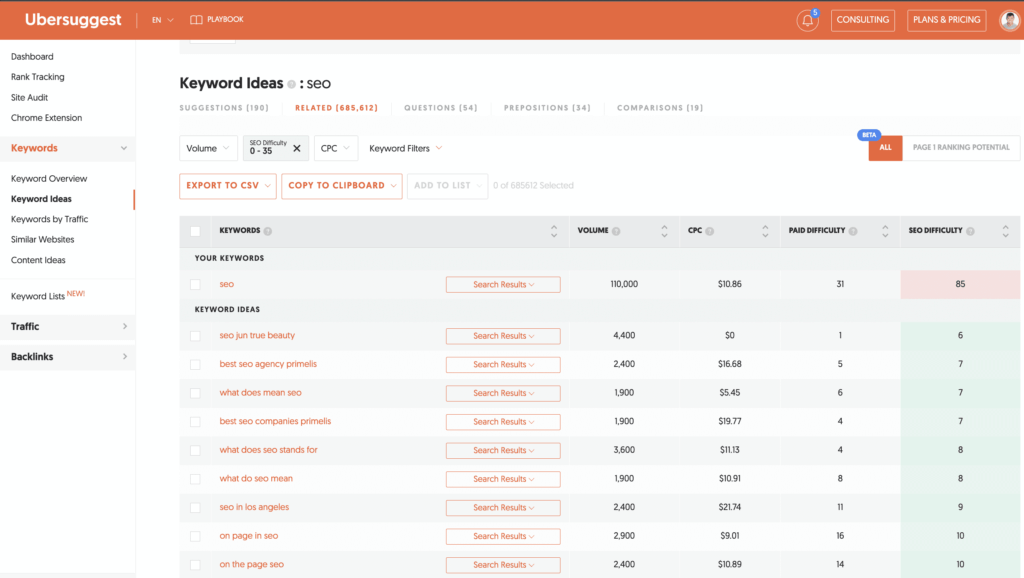Sort table by Paid Difficulty arrows
This screenshot has height=578, width=1024.
[885, 231]
